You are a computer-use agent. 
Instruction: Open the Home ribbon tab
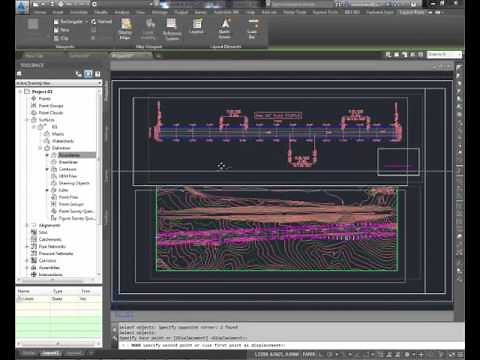(x=40, y=12)
